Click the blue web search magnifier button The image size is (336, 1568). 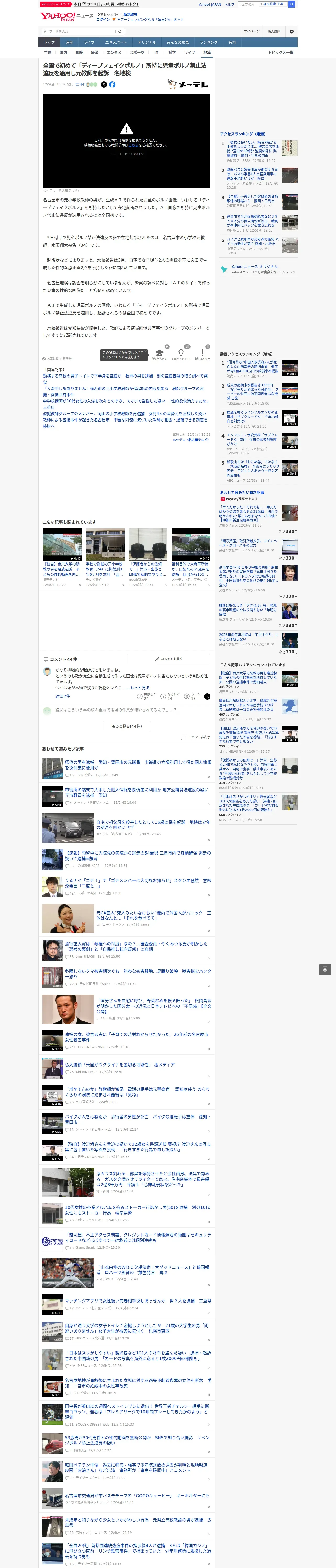pyautogui.click(x=292, y=4)
